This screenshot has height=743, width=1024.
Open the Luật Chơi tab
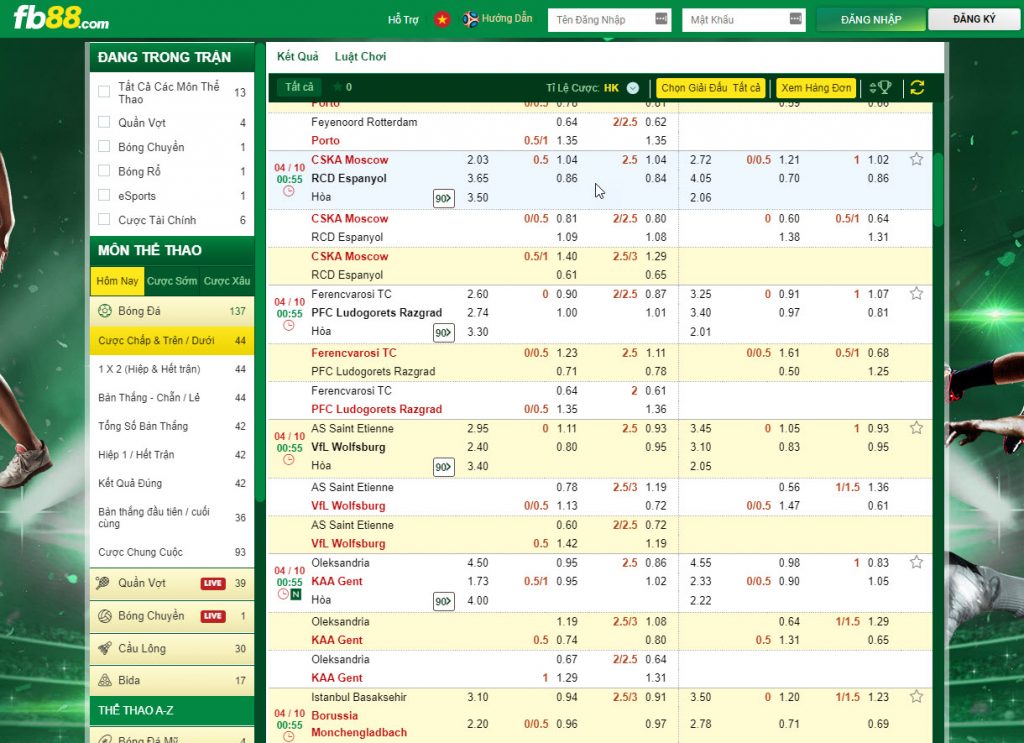pos(360,57)
